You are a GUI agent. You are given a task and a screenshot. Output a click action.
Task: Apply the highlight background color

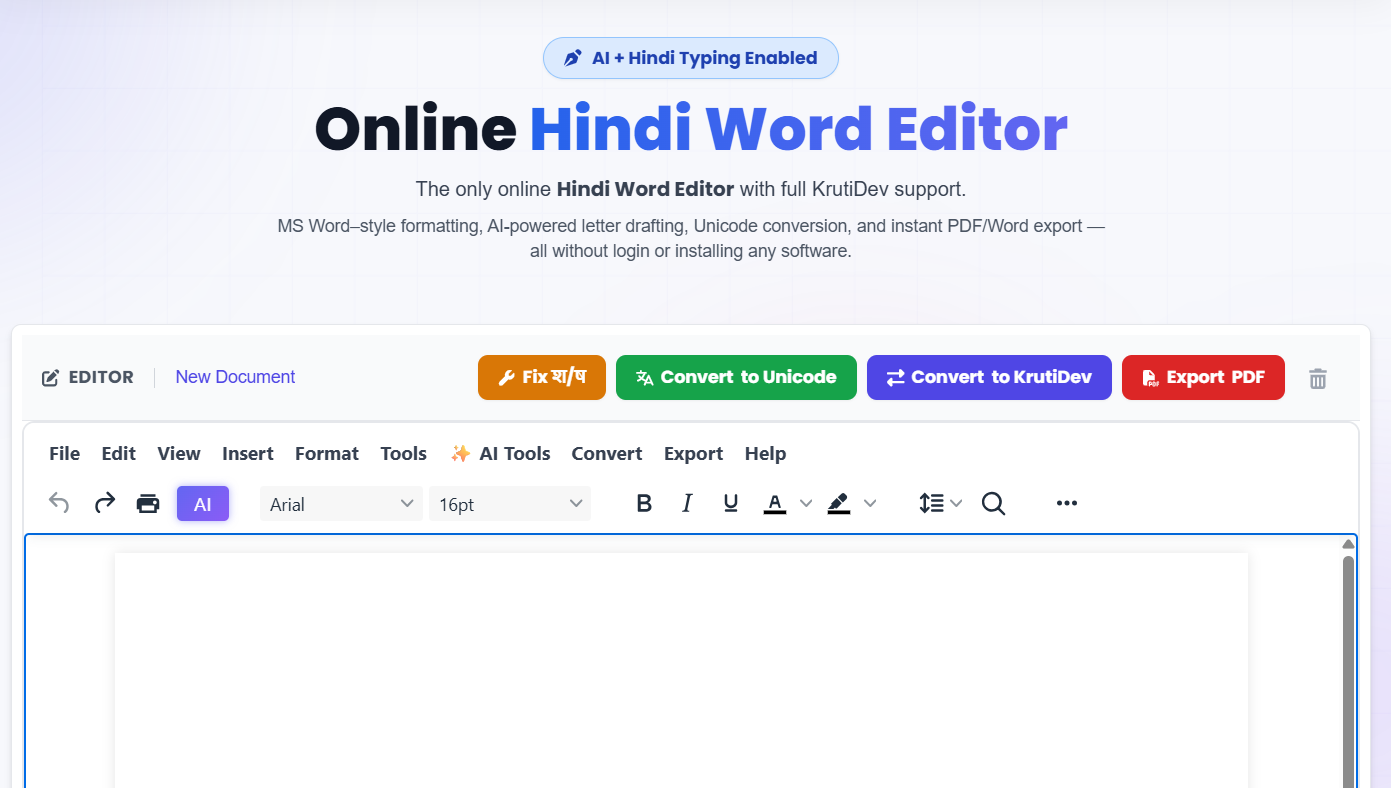[x=839, y=503]
